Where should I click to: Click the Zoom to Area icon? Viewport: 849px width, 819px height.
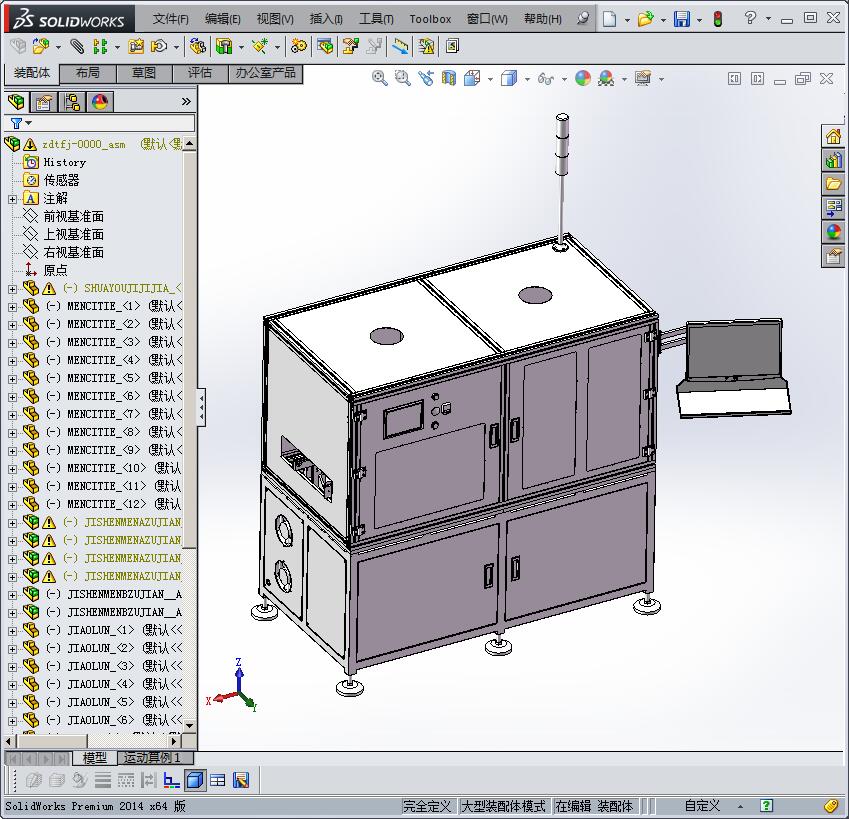pyautogui.click(x=402, y=78)
